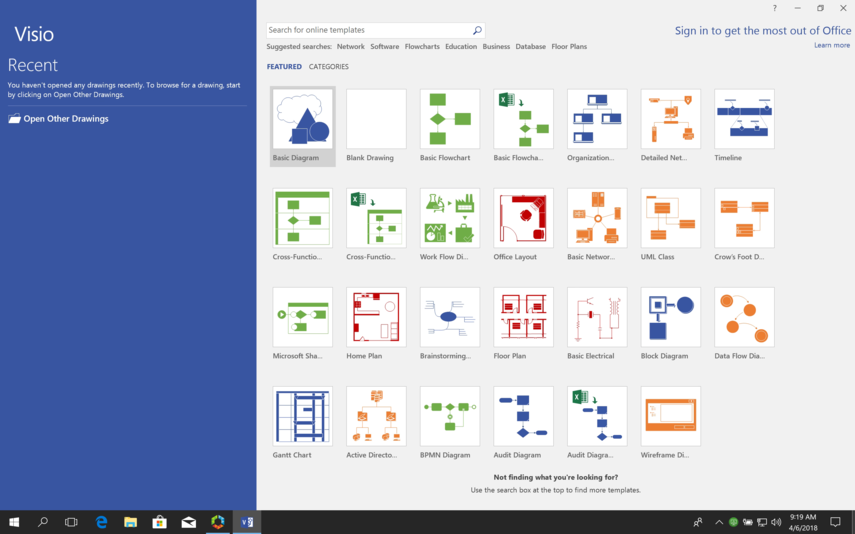
Task: Choose the Flowcharts suggested search
Action: (422, 47)
